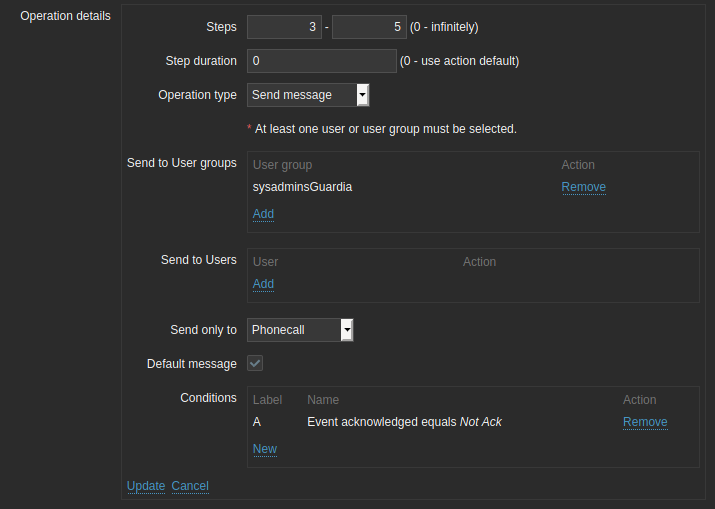This screenshot has height=509, width=715.
Task: Select the sysadminsGuardia group entry
Action: 302,187
